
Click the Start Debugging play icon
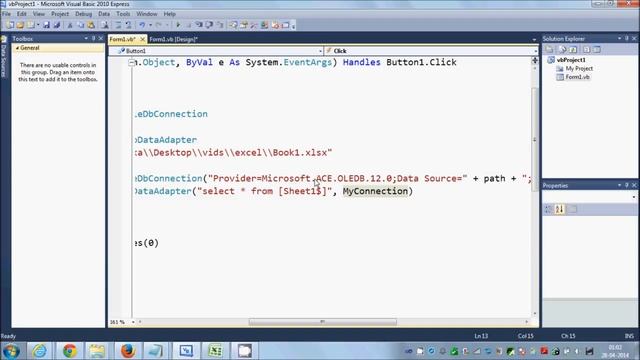178,25
